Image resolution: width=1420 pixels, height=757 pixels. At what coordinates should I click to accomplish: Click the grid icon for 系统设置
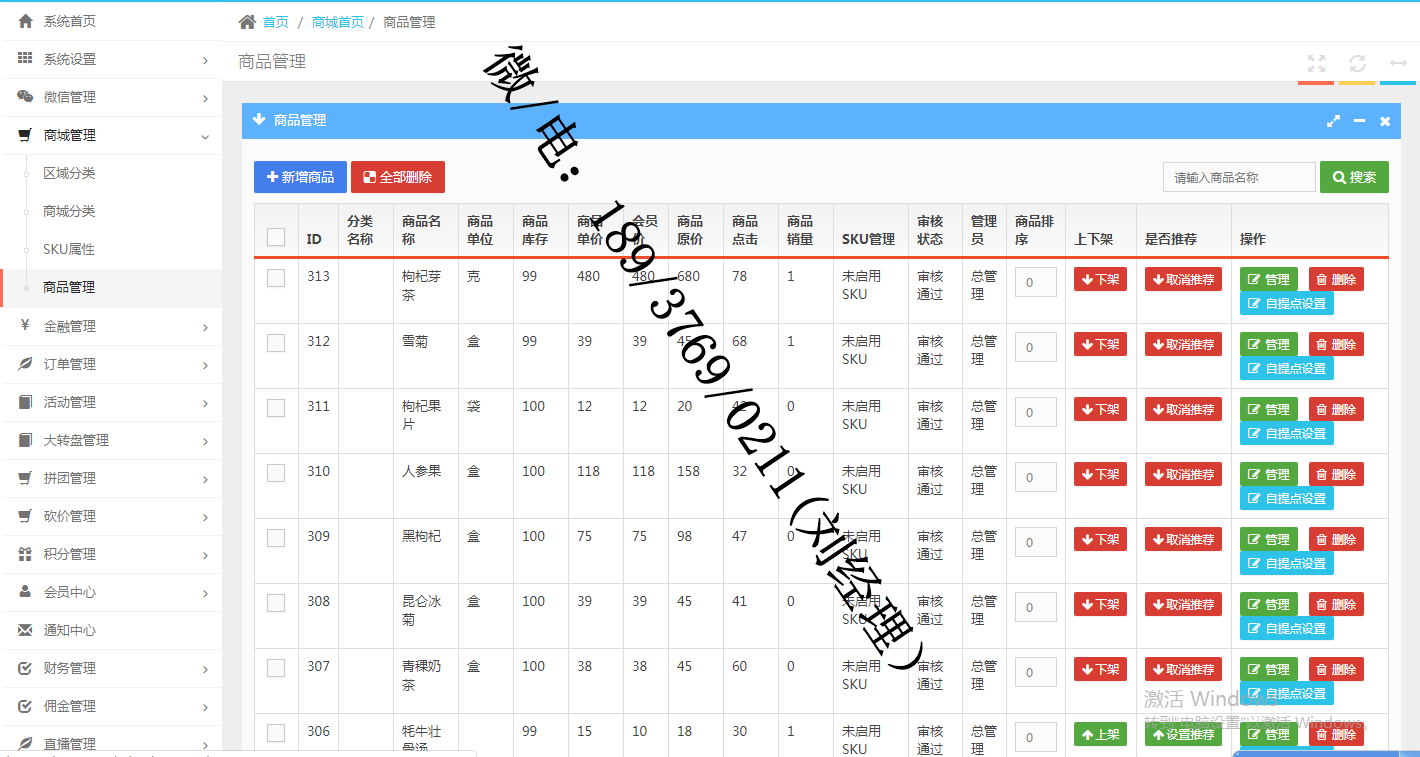click(x=26, y=59)
